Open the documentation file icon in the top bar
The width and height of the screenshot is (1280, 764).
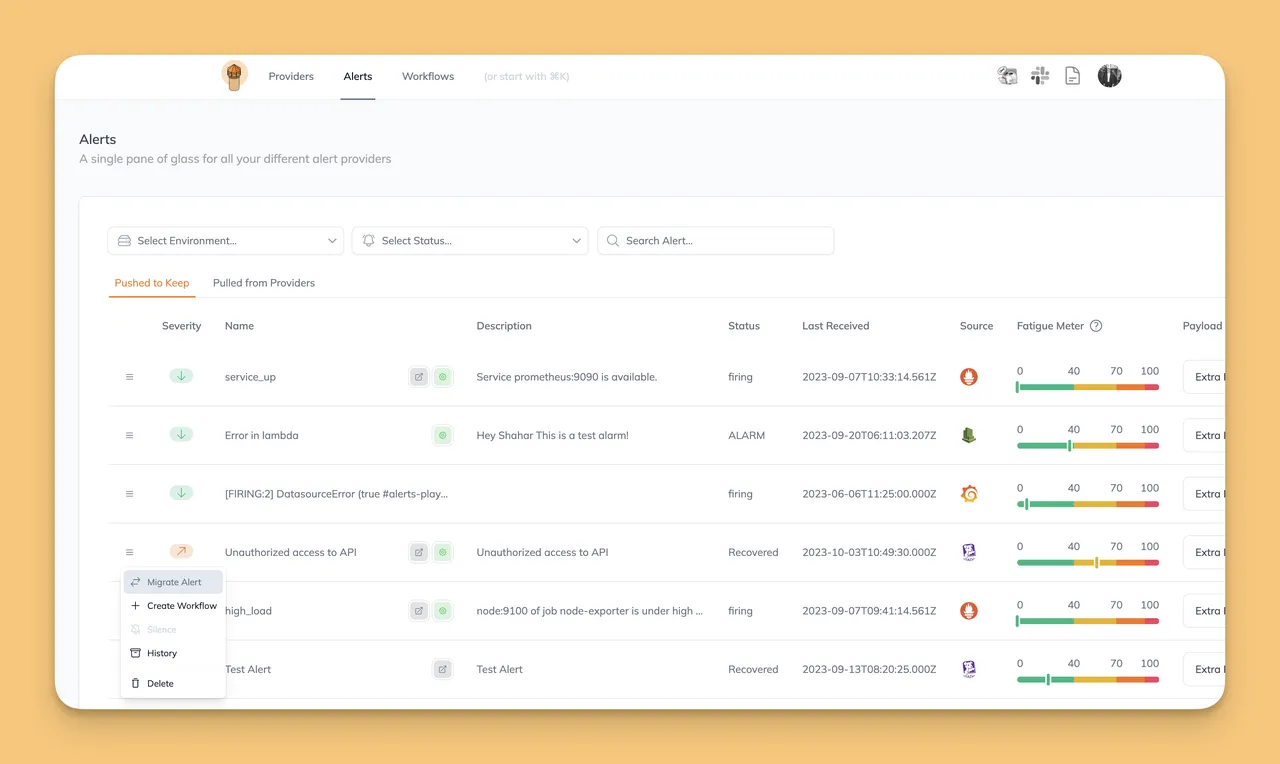pyautogui.click(x=1072, y=76)
